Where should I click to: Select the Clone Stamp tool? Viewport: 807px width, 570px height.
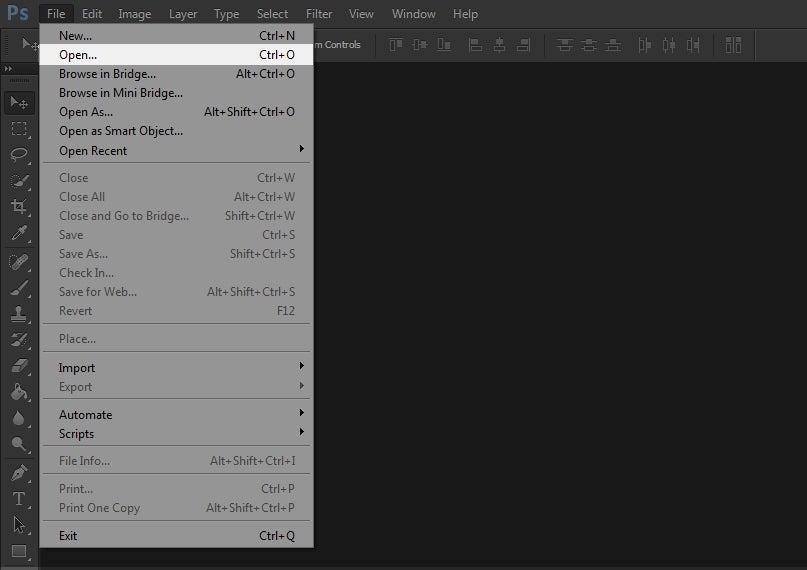point(19,314)
